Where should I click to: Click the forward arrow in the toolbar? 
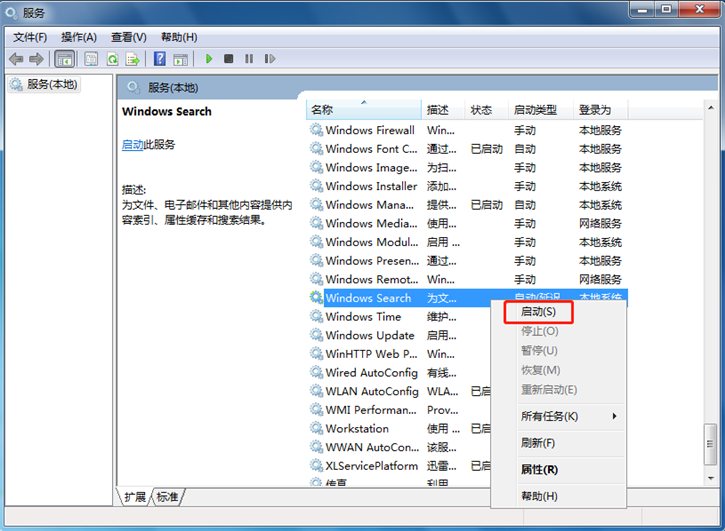pyautogui.click(x=37, y=59)
